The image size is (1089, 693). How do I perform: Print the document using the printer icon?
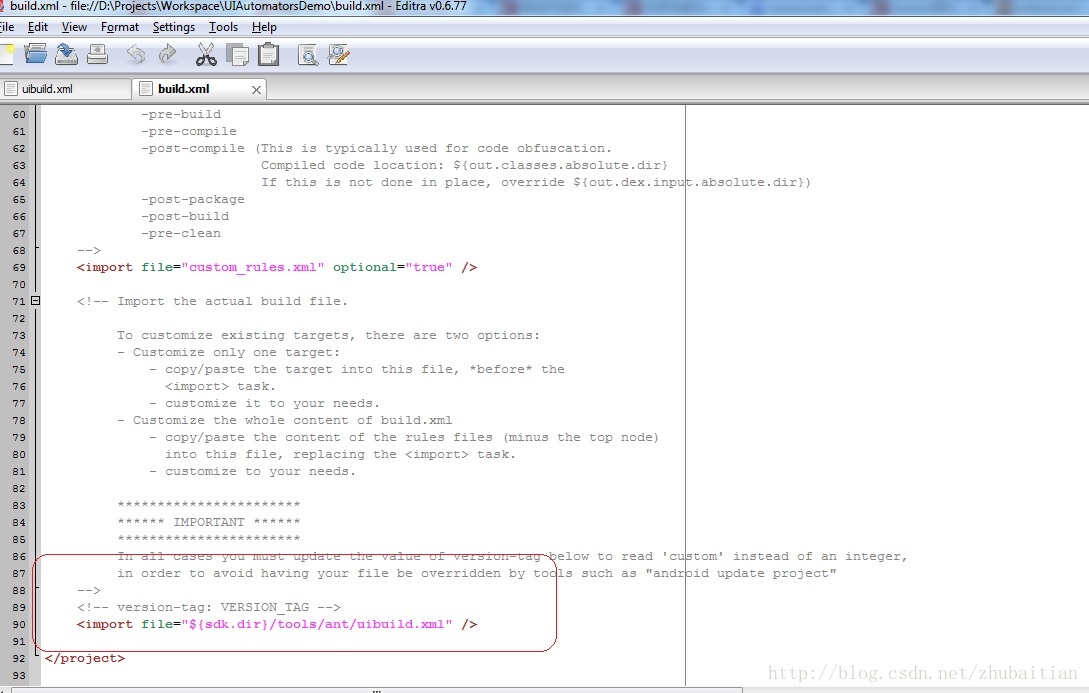coord(97,54)
